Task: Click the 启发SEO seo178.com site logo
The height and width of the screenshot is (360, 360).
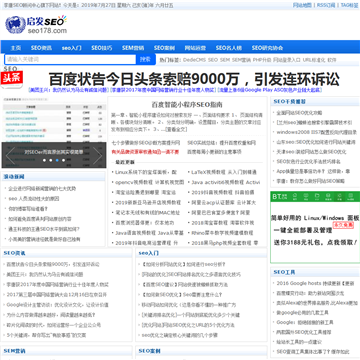Action: pyautogui.click(x=36, y=24)
